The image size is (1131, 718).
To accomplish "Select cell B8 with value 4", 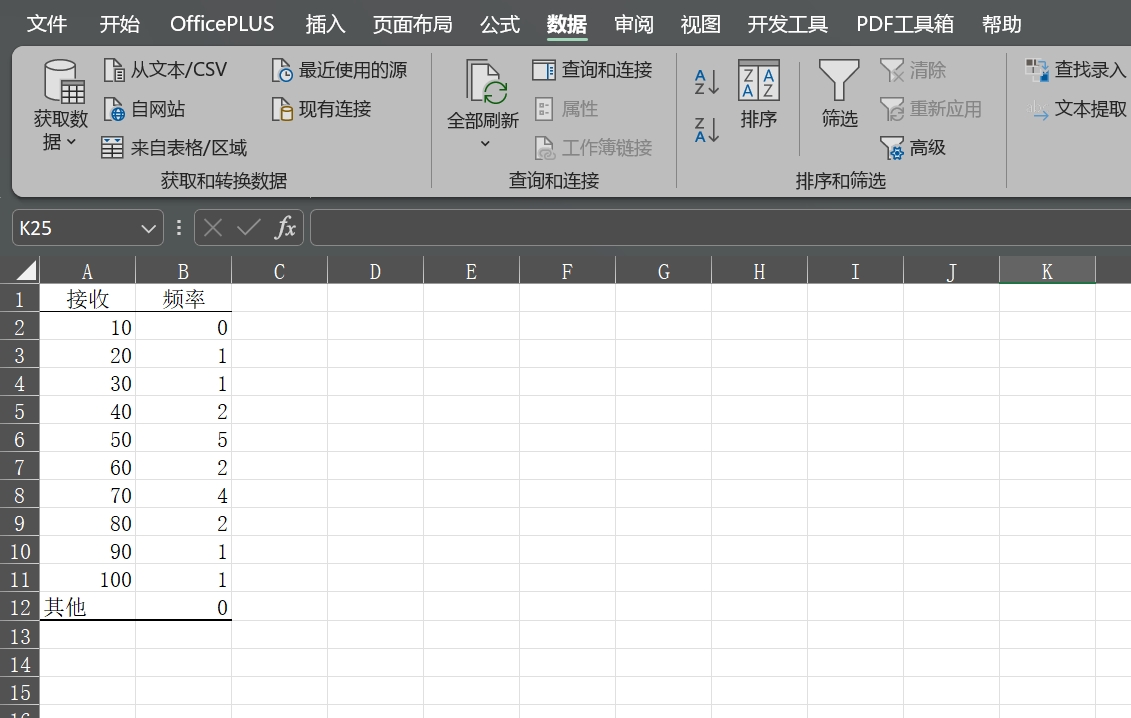I will [183, 495].
